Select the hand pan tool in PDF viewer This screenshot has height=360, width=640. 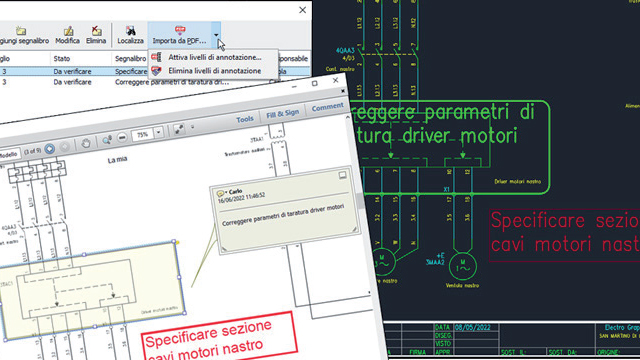[x=86, y=143]
